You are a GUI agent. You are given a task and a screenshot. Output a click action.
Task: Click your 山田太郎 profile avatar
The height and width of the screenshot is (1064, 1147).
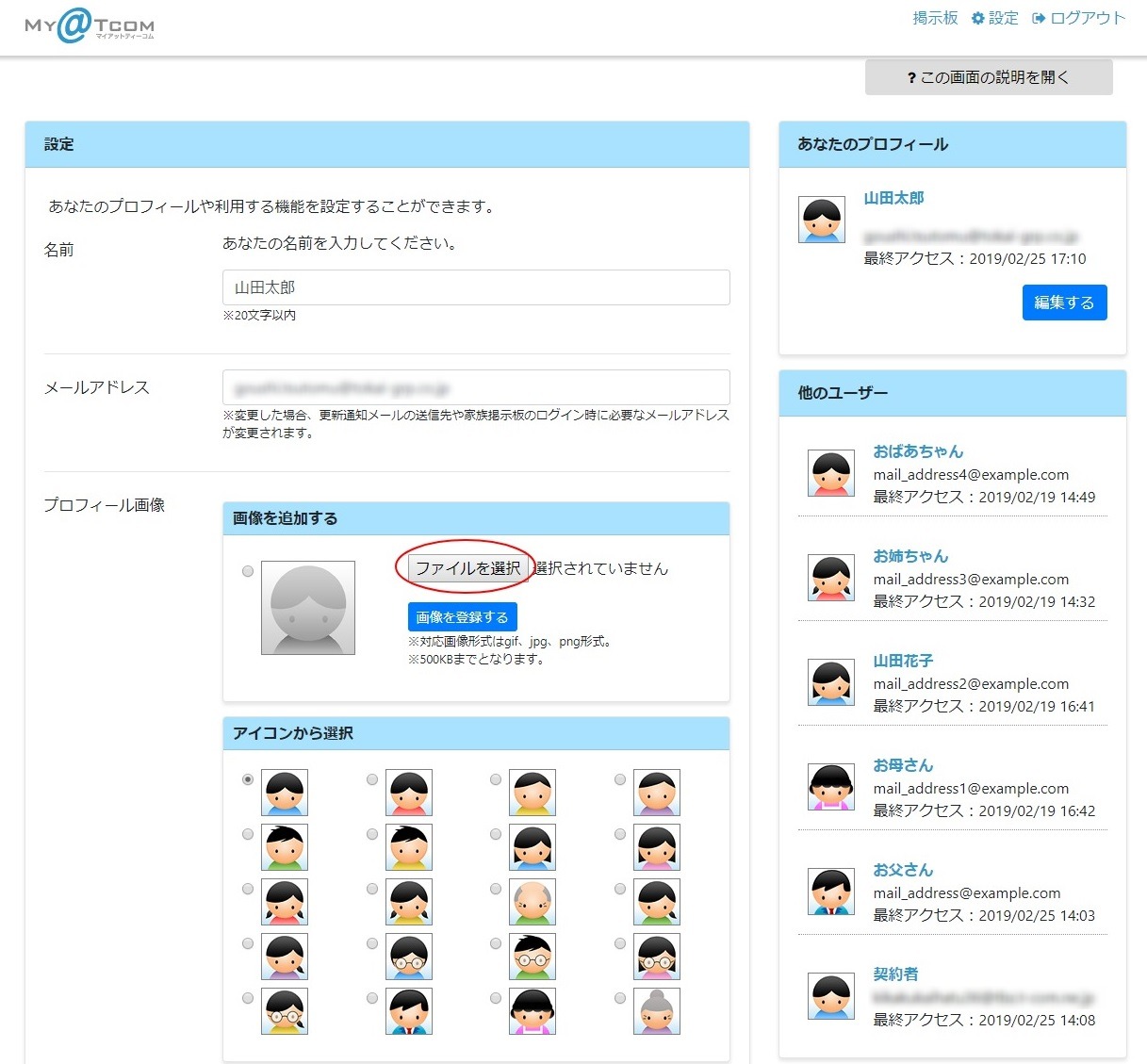[x=822, y=220]
